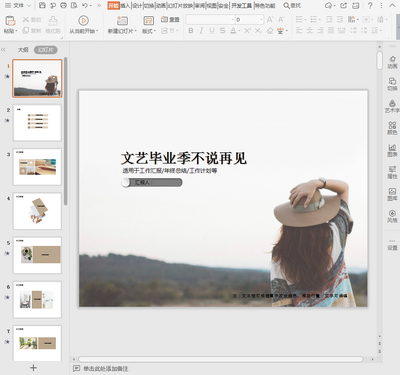This screenshot has height=375, width=400.
Task: Expand the File (文件) menu arrow
Action: [28, 5]
